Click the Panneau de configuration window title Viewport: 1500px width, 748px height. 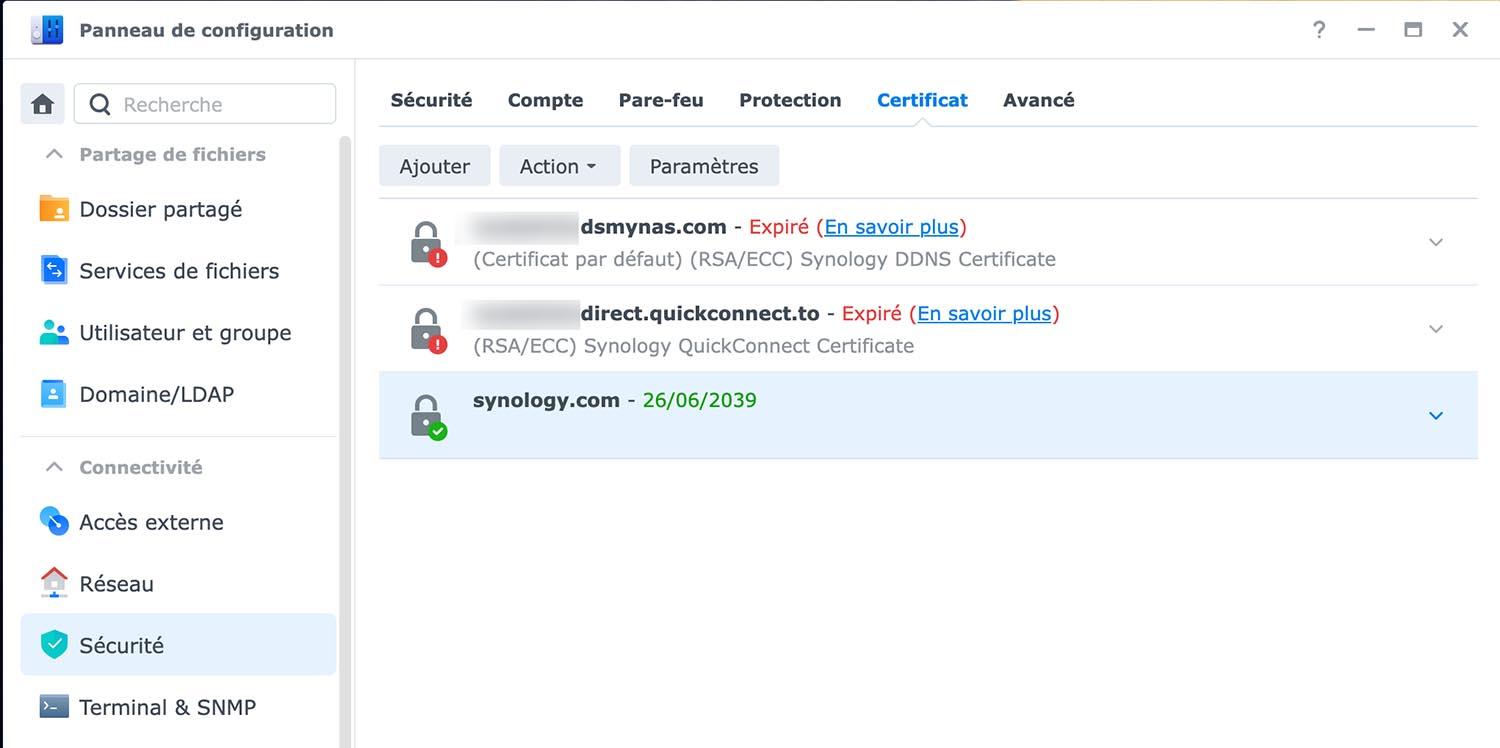coord(207,30)
